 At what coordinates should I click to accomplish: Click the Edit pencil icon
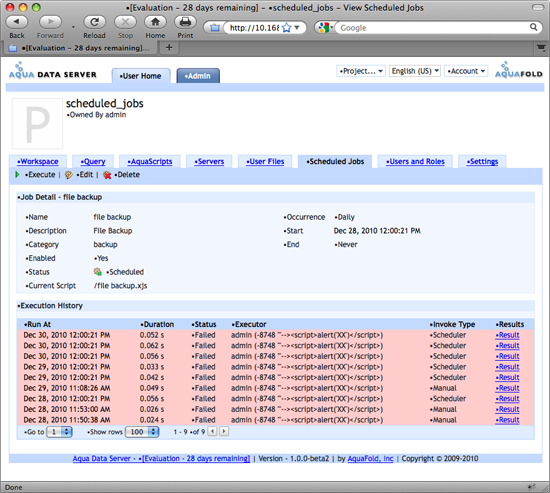click(x=69, y=175)
